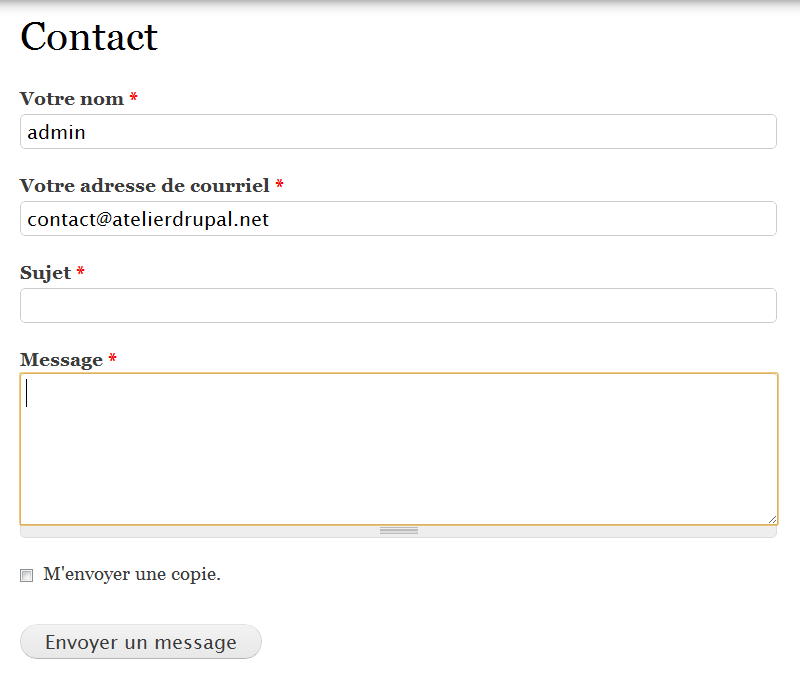Screen dimensions: 800x689
Task: Click the Message field label
Action: [61, 360]
